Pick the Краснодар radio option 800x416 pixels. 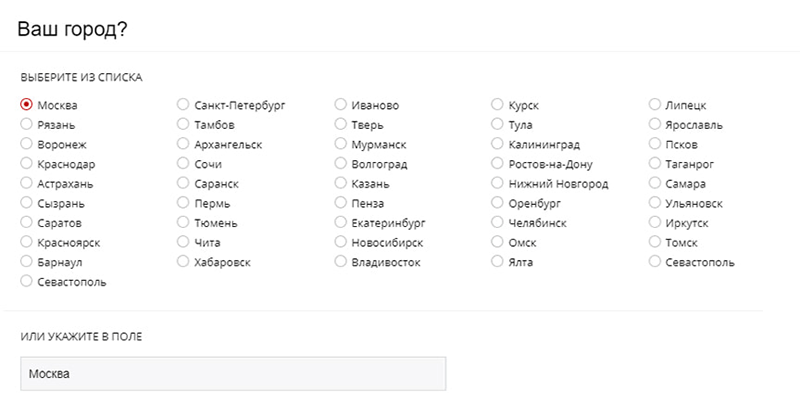pos(26,163)
